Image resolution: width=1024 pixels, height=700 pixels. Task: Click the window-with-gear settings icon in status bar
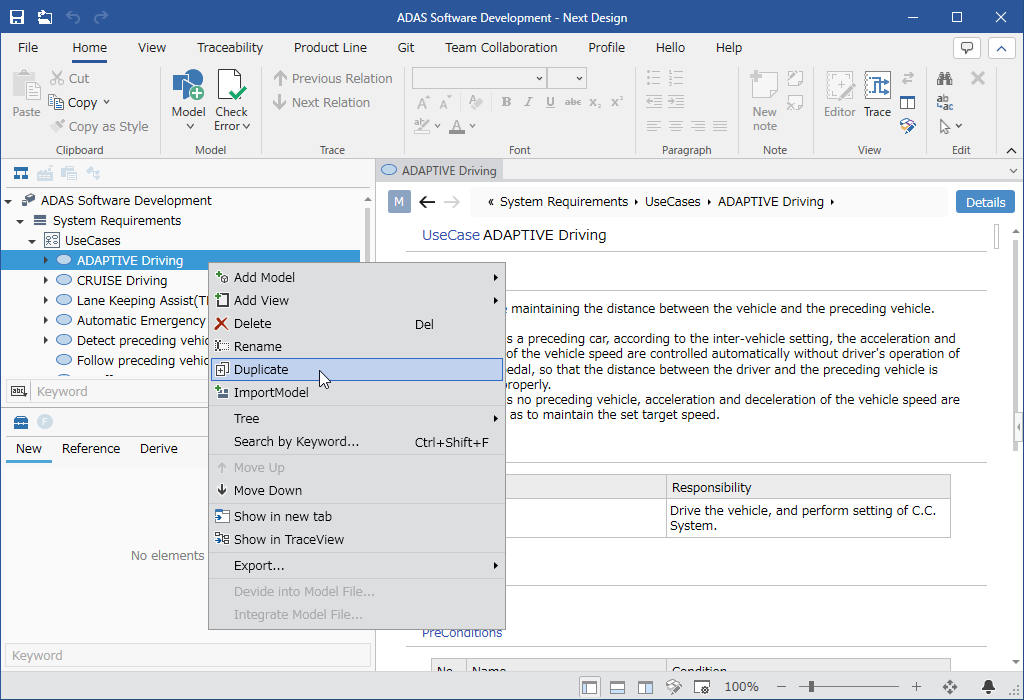701,686
